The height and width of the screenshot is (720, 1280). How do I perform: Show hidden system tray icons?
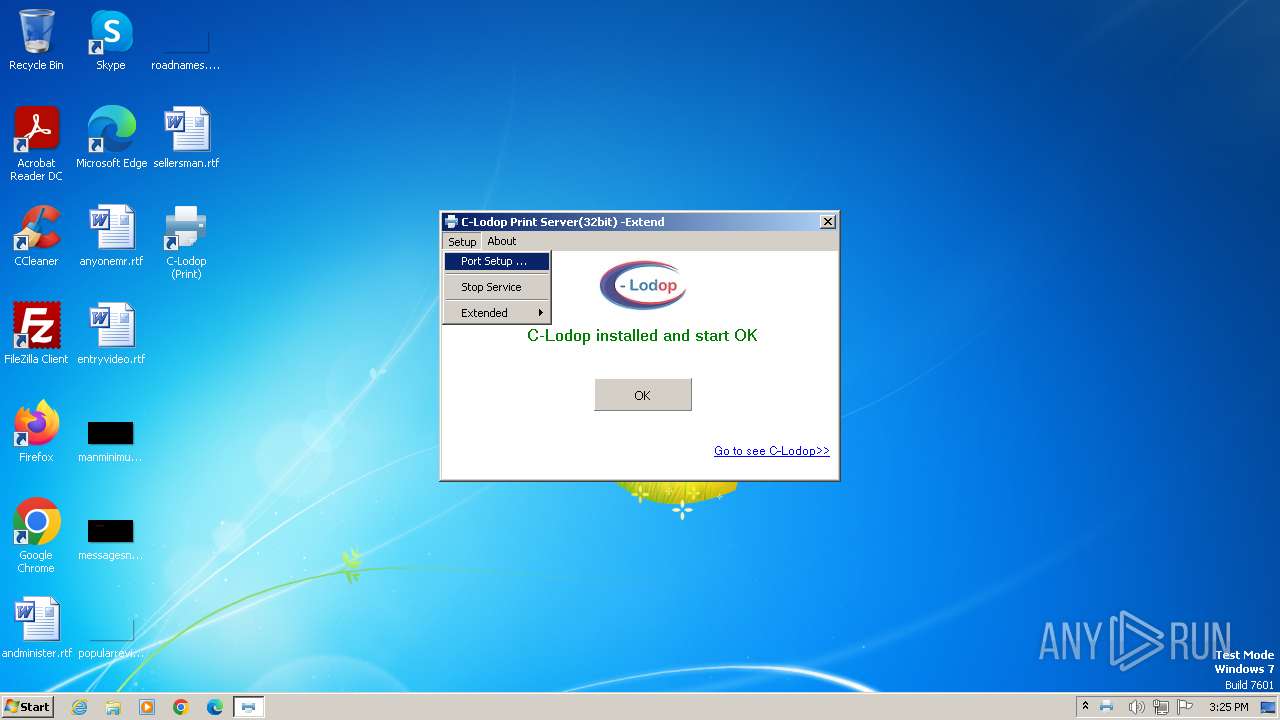click(1085, 706)
